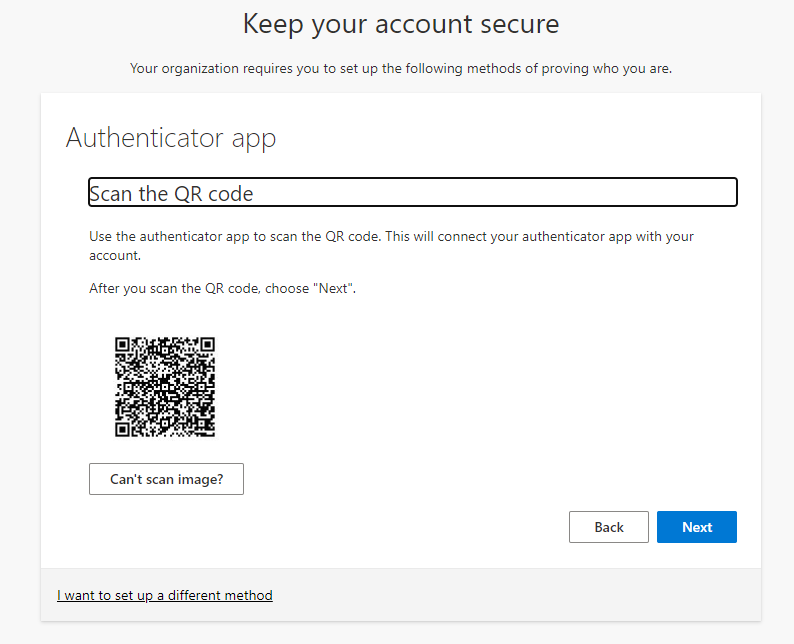Viewport: 794px width, 644px height.
Task: Select the top-left finder square of QR code
Action: pos(122,344)
